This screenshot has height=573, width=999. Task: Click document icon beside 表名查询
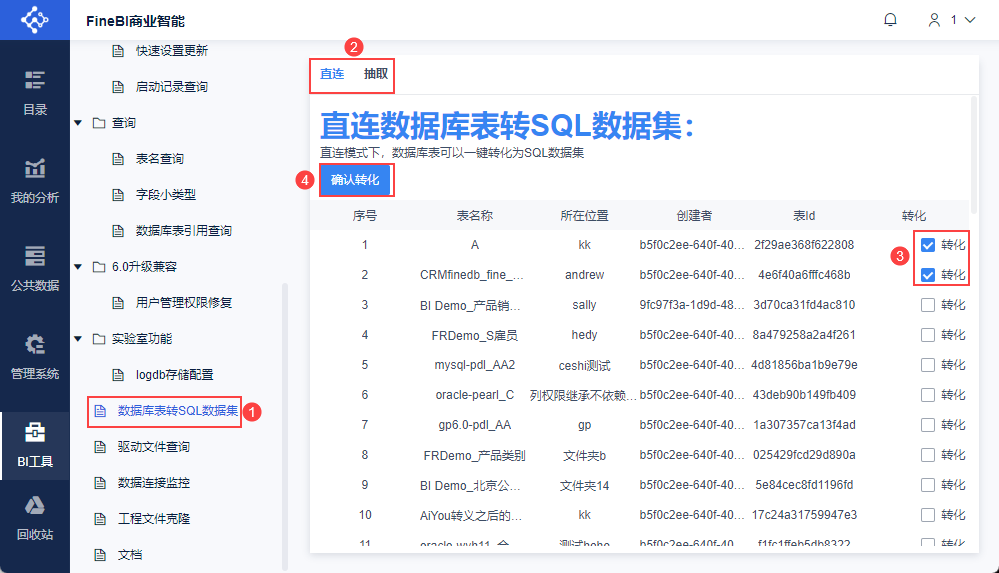pyautogui.click(x=118, y=159)
